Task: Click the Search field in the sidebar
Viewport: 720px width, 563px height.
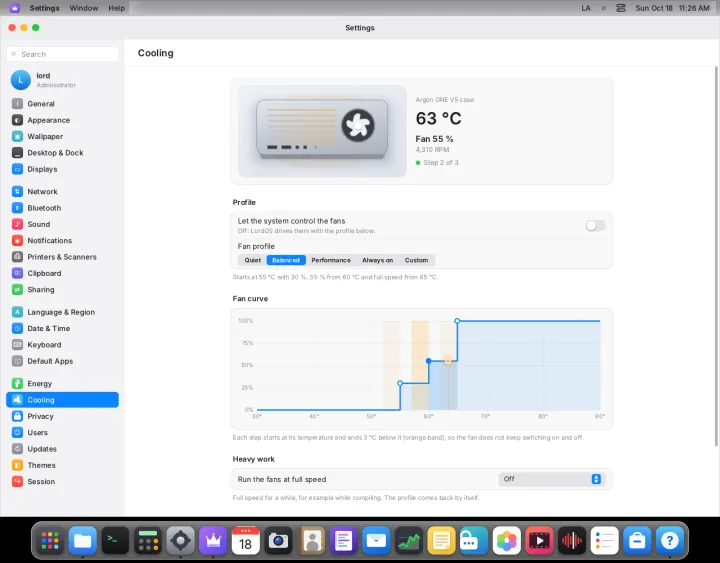Action: pos(62,54)
